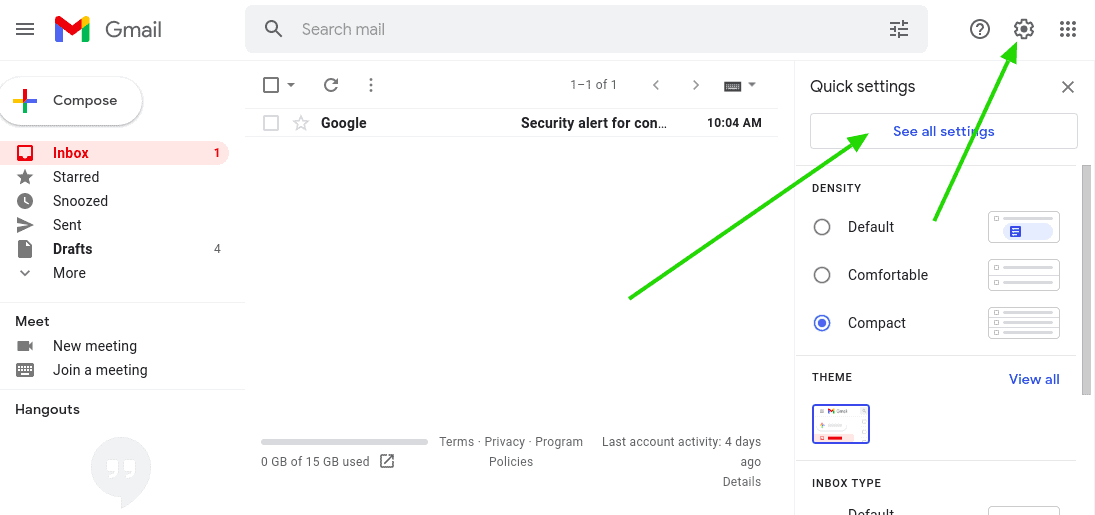Go to the newer messages page
Image resolution: width=1095 pixels, height=515 pixels.
(x=656, y=85)
